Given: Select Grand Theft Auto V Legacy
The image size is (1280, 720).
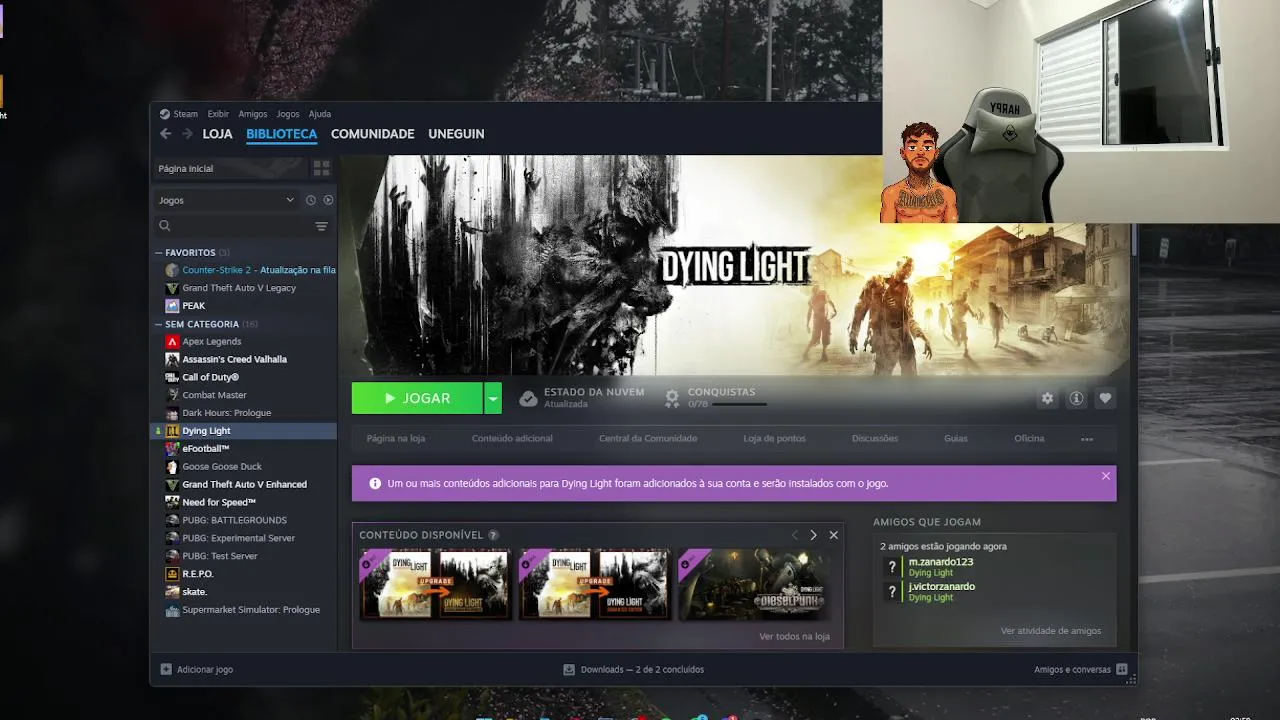Looking at the screenshot, I should tap(239, 288).
